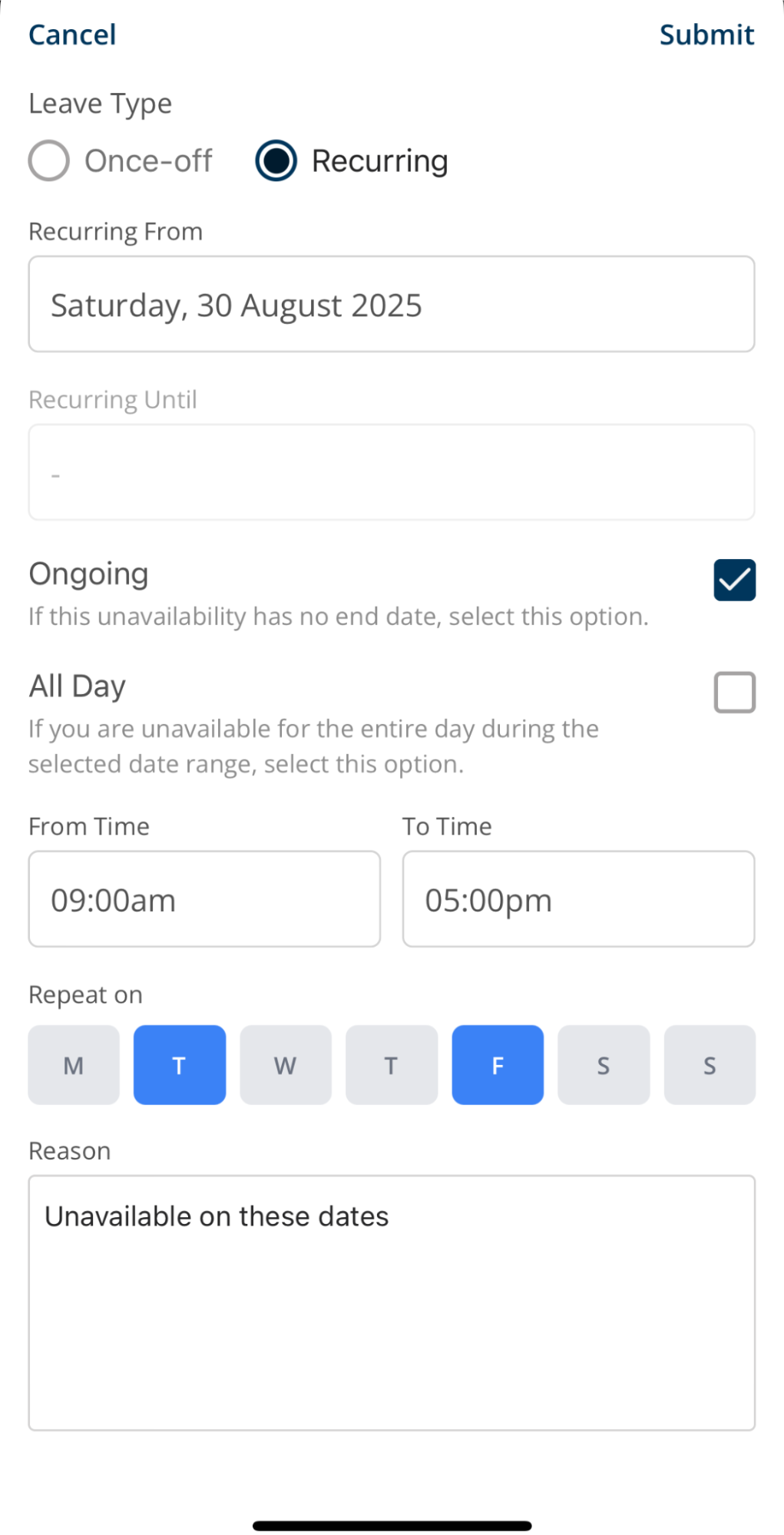The image size is (784, 1535).
Task: Open the From Time picker showing 09:00am
Action: 204,899
